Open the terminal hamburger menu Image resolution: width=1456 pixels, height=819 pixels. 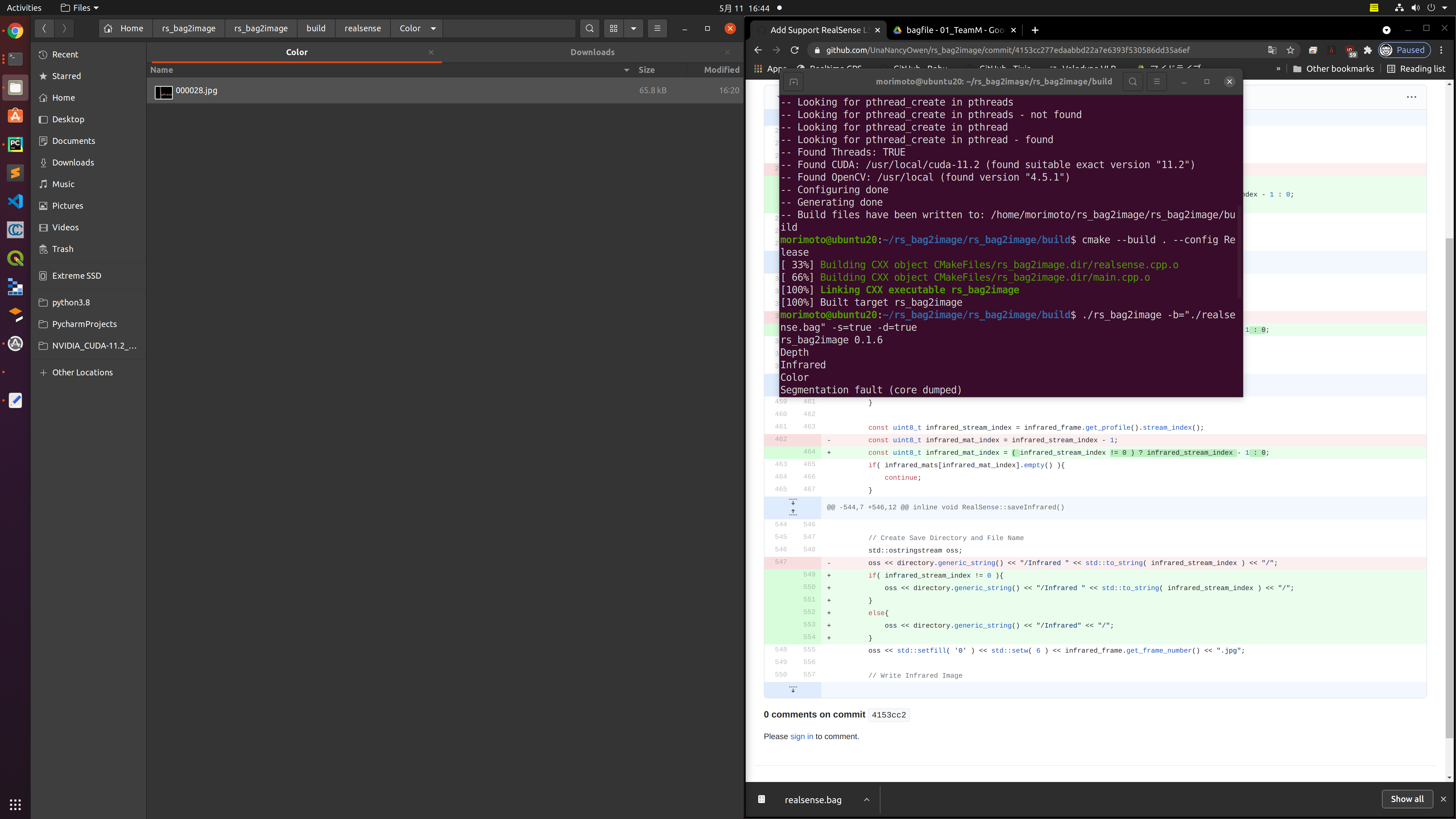(1157, 81)
